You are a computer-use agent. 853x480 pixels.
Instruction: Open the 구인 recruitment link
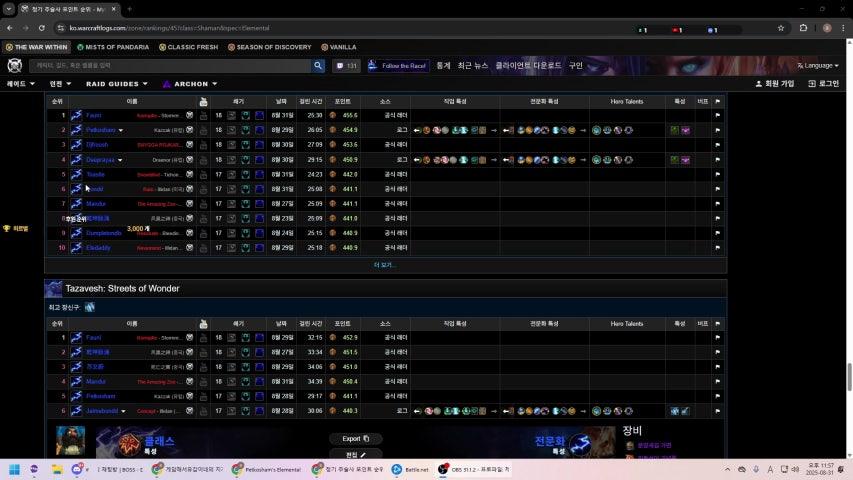pyautogui.click(x=576, y=65)
